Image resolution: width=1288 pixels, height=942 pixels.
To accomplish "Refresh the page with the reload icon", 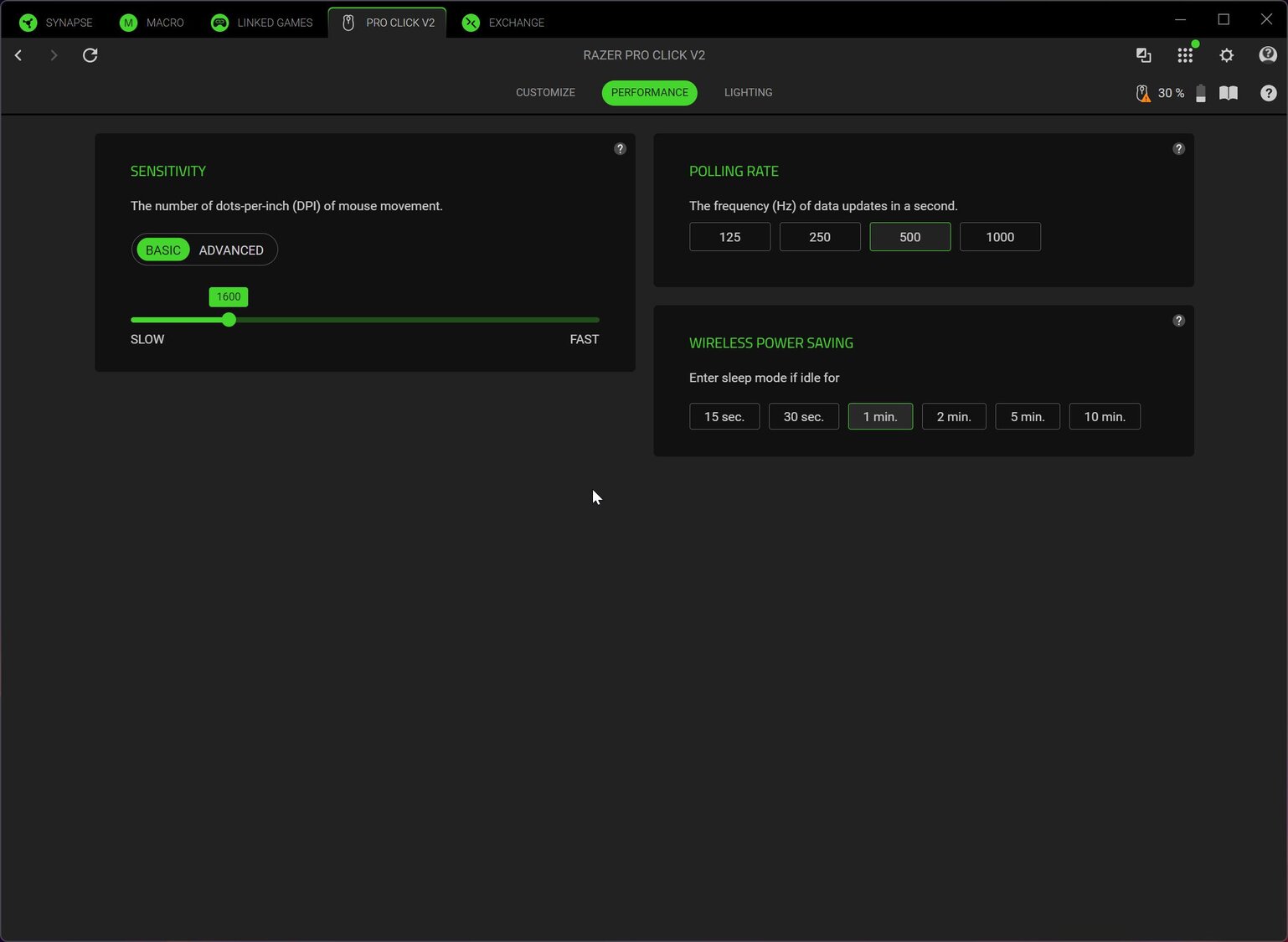I will [x=90, y=55].
